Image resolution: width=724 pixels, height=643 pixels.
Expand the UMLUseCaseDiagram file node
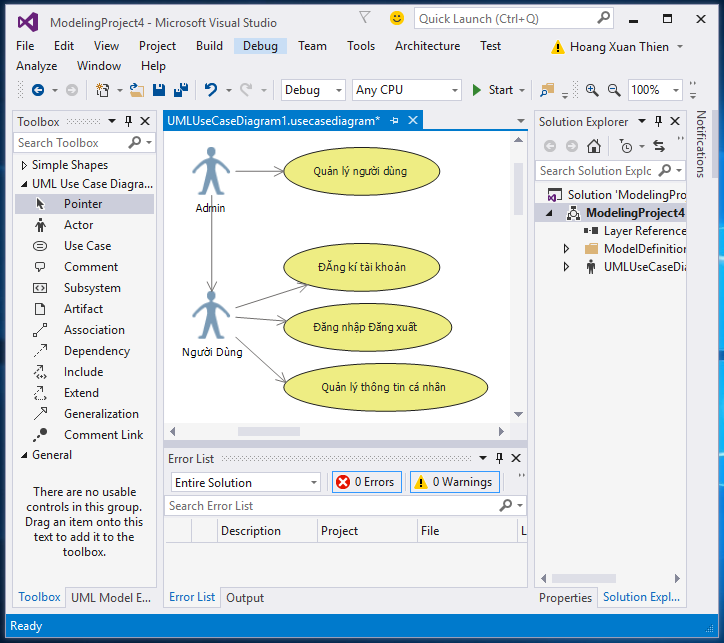pos(567,267)
